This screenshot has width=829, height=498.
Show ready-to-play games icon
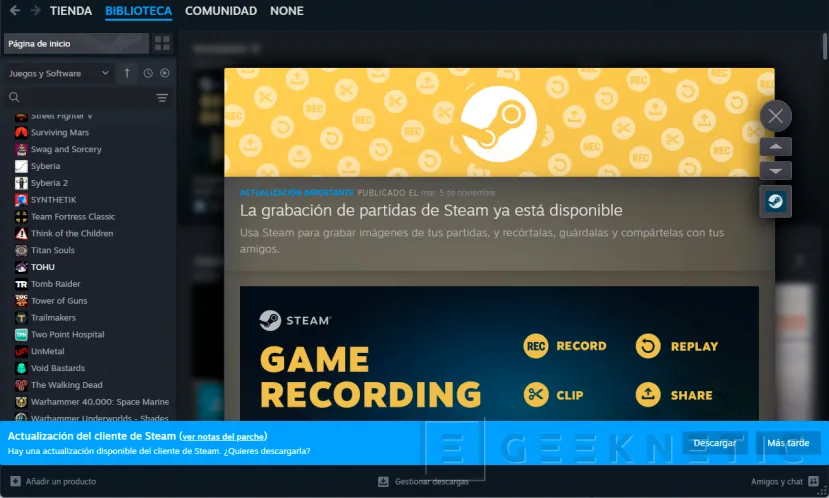pyautogui.click(x=165, y=73)
